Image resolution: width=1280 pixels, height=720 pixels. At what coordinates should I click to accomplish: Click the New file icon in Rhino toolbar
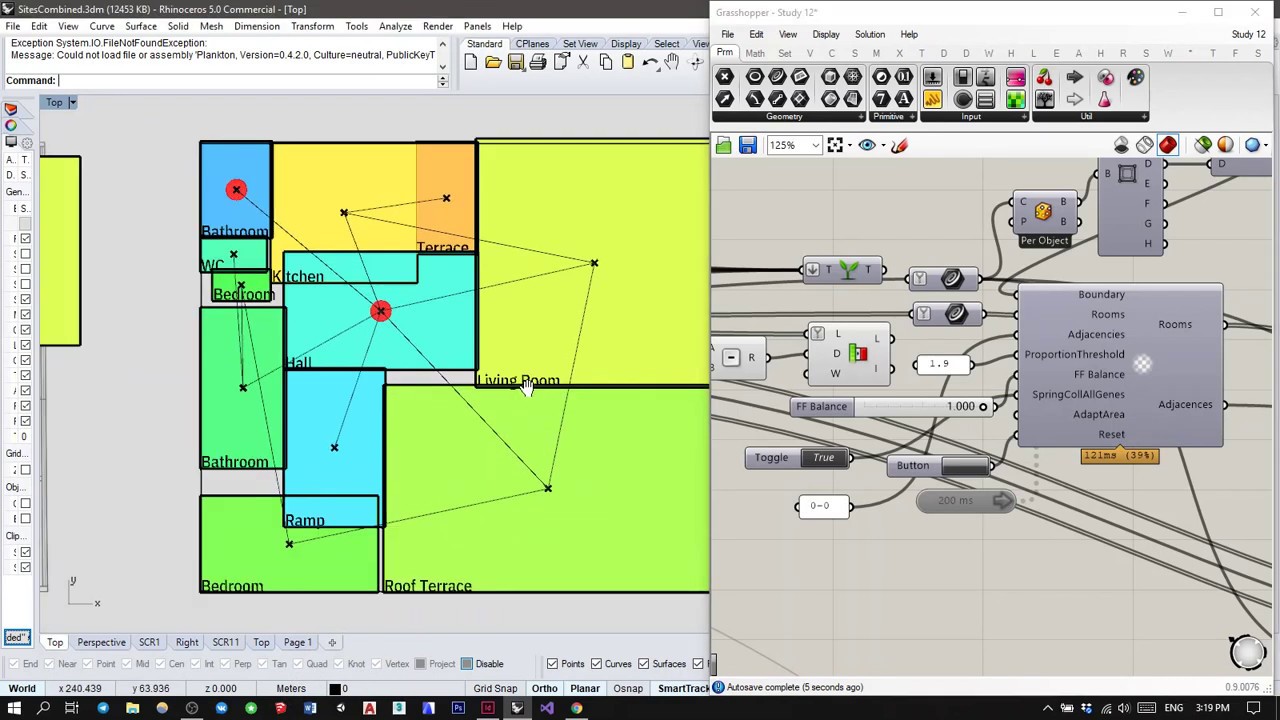[x=471, y=62]
